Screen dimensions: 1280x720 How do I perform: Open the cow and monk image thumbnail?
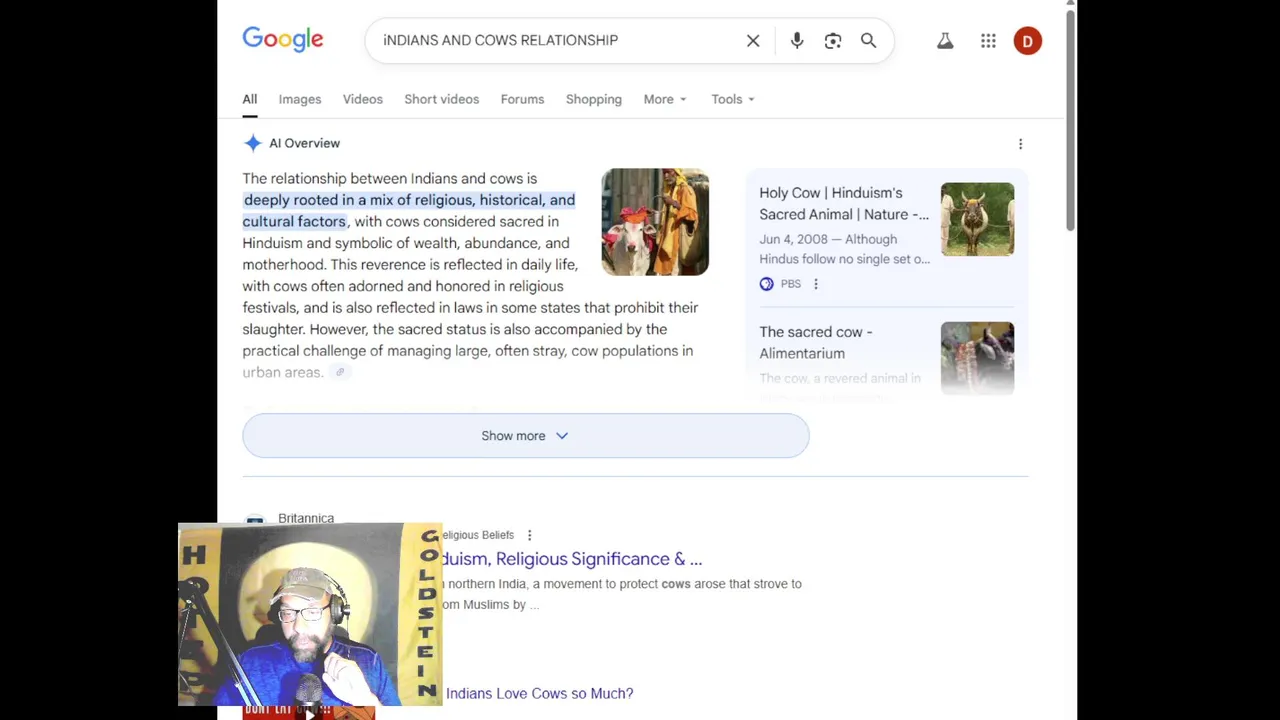655,222
